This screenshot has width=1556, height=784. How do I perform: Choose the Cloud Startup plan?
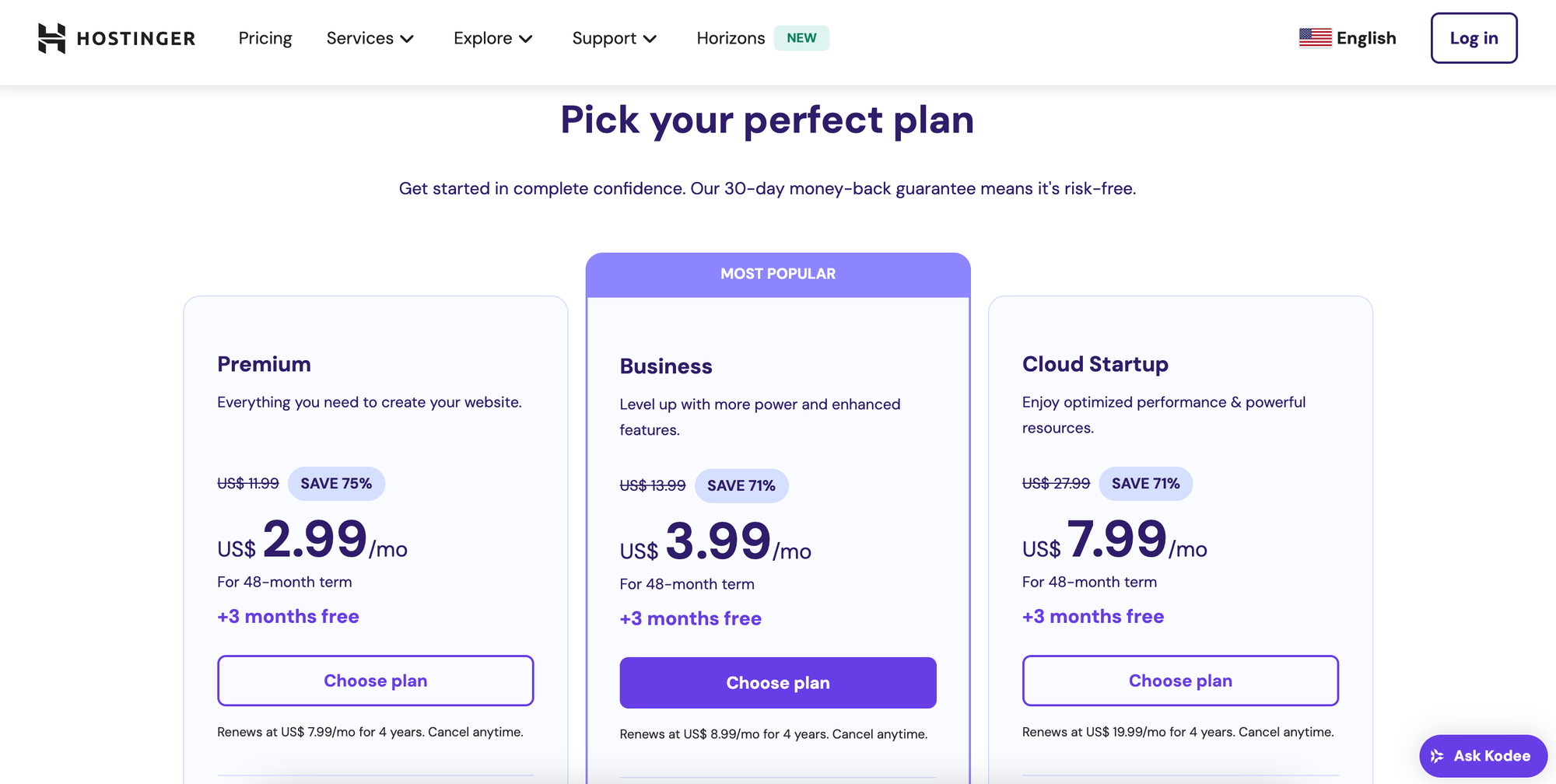(x=1180, y=681)
